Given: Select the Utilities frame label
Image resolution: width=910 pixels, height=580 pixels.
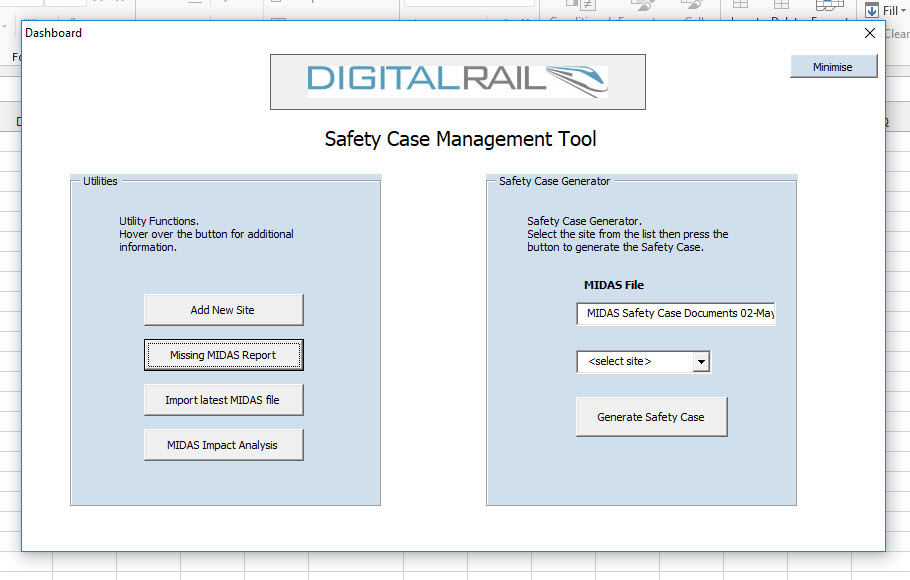Looking at the screenshot, I should tap(100, 181).
